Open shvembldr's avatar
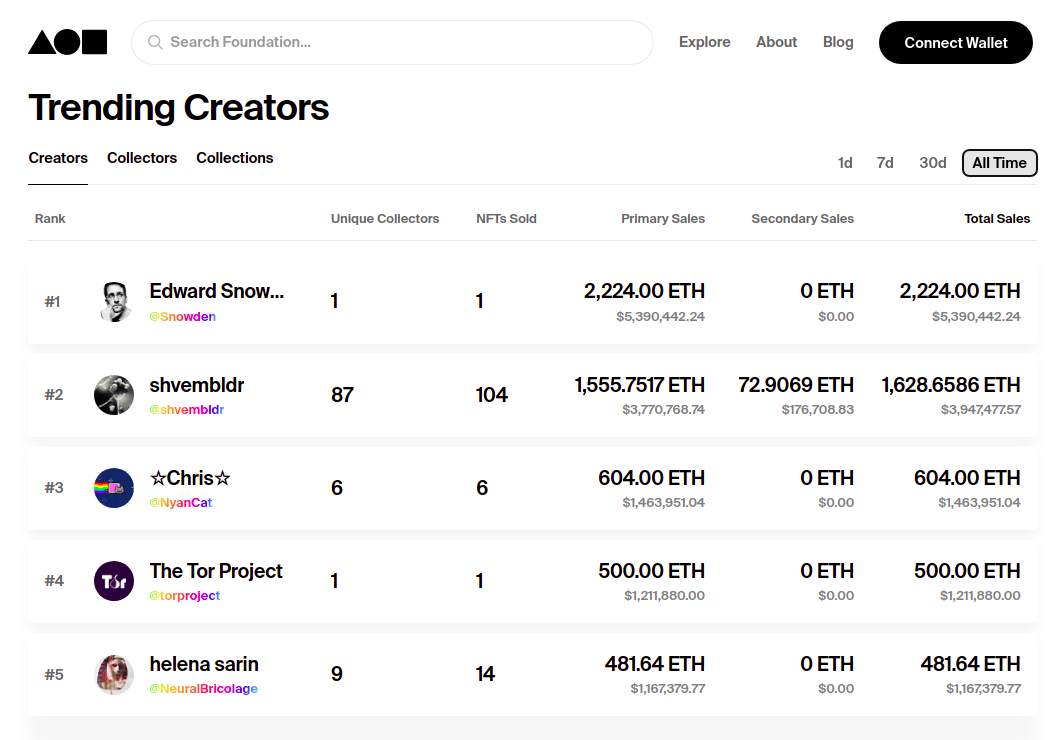The image size is (1060, 740). (x=114, y=395)
